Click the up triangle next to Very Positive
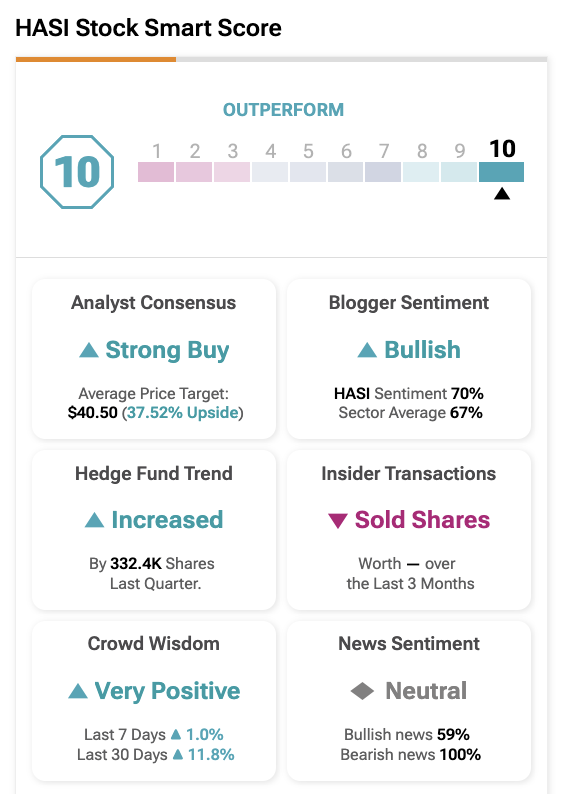 coord(78,691)
